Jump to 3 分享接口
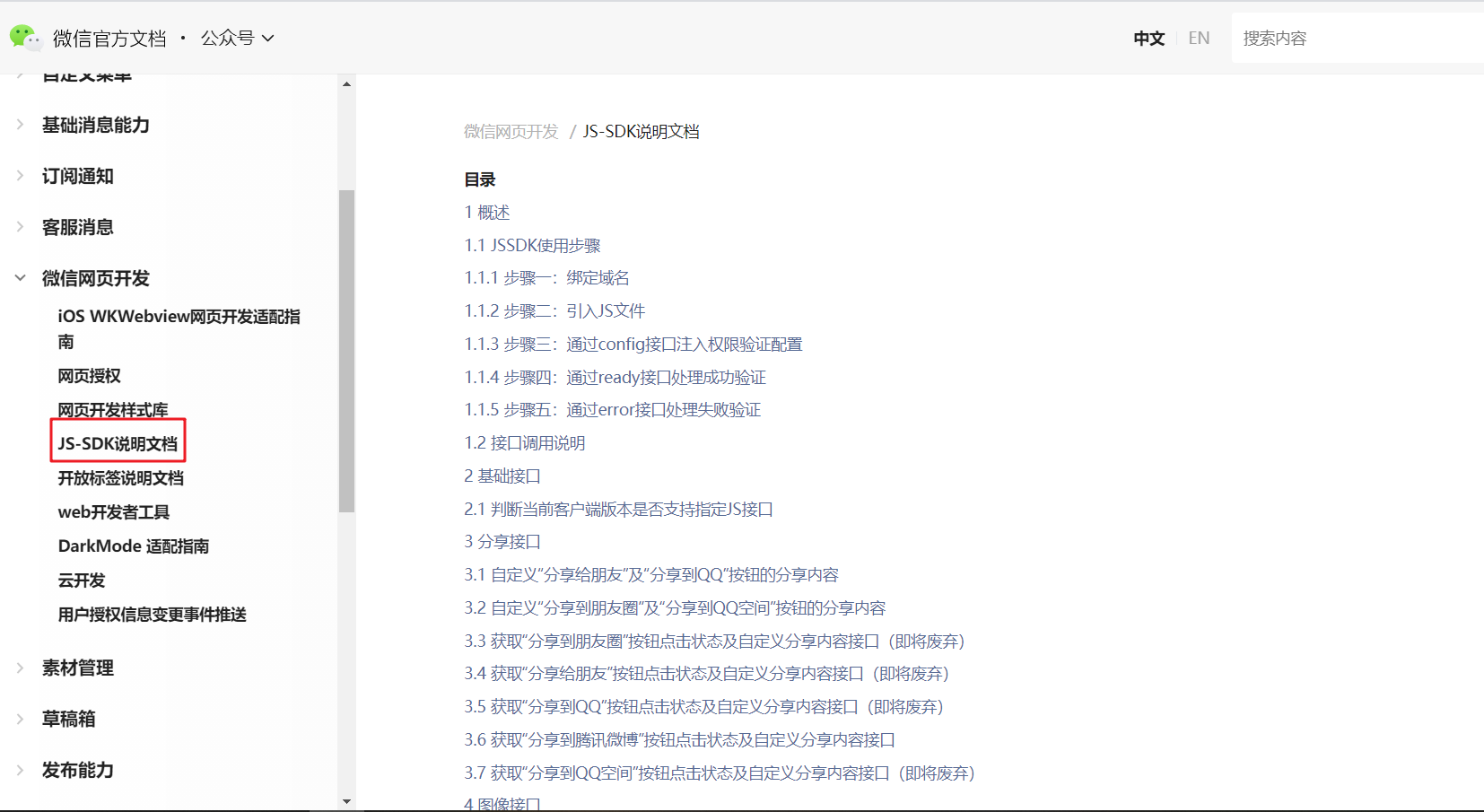Image resolution: width=1484 pixels, height=812 pixels. [x=502, y=542]
